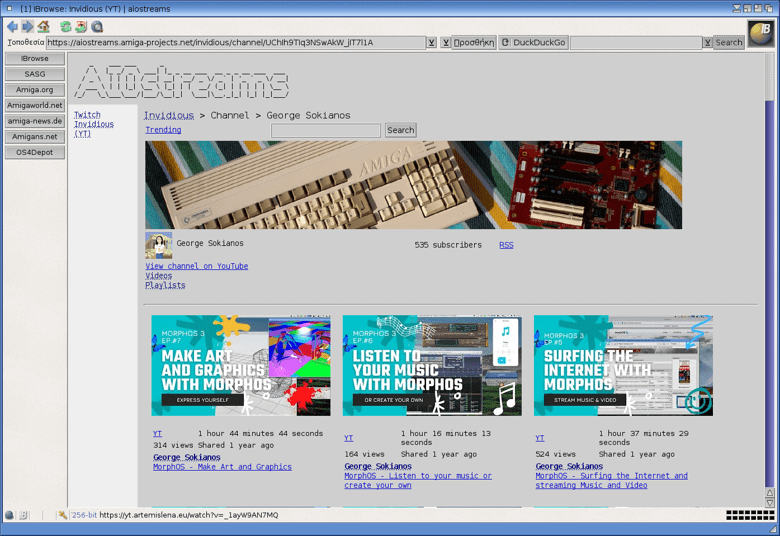Reload the page with the toolbar icon
The image size is (780, 536).
(x=66, y=27)
